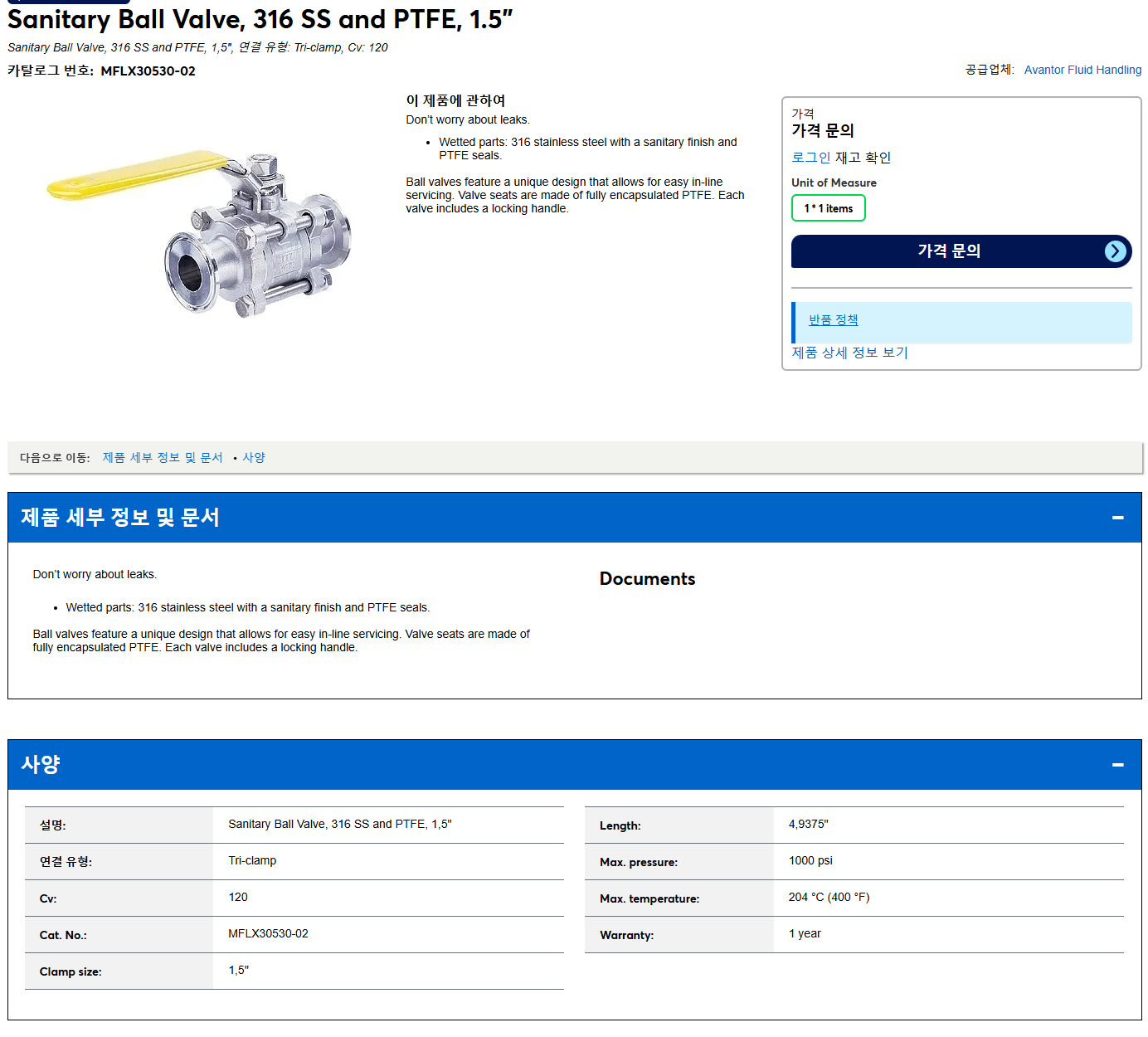Collapse the 사양 section with minus icon

click(1117, 765)
